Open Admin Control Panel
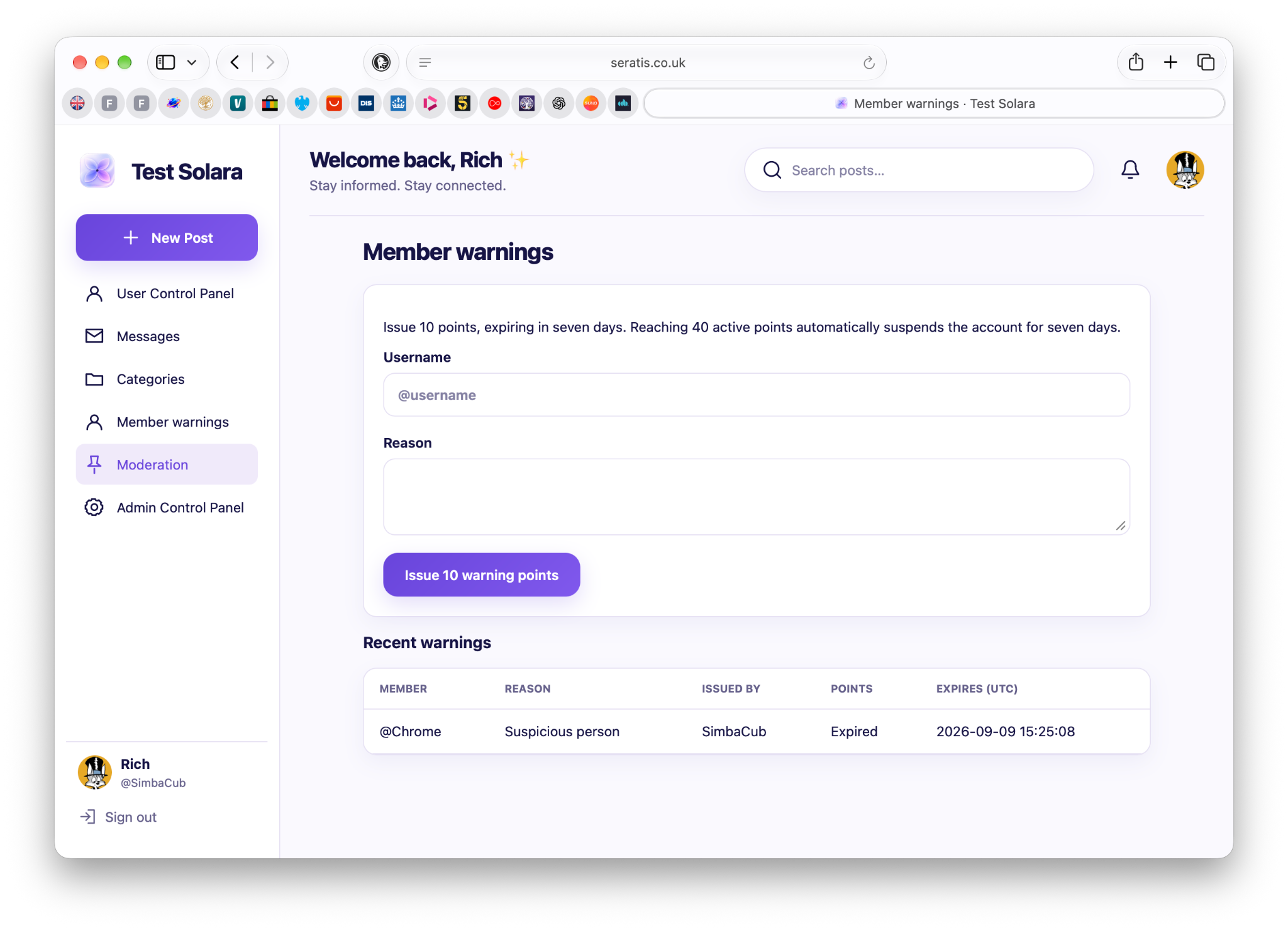The height and width of the screenshot is (930, 1288). point(167,508)
